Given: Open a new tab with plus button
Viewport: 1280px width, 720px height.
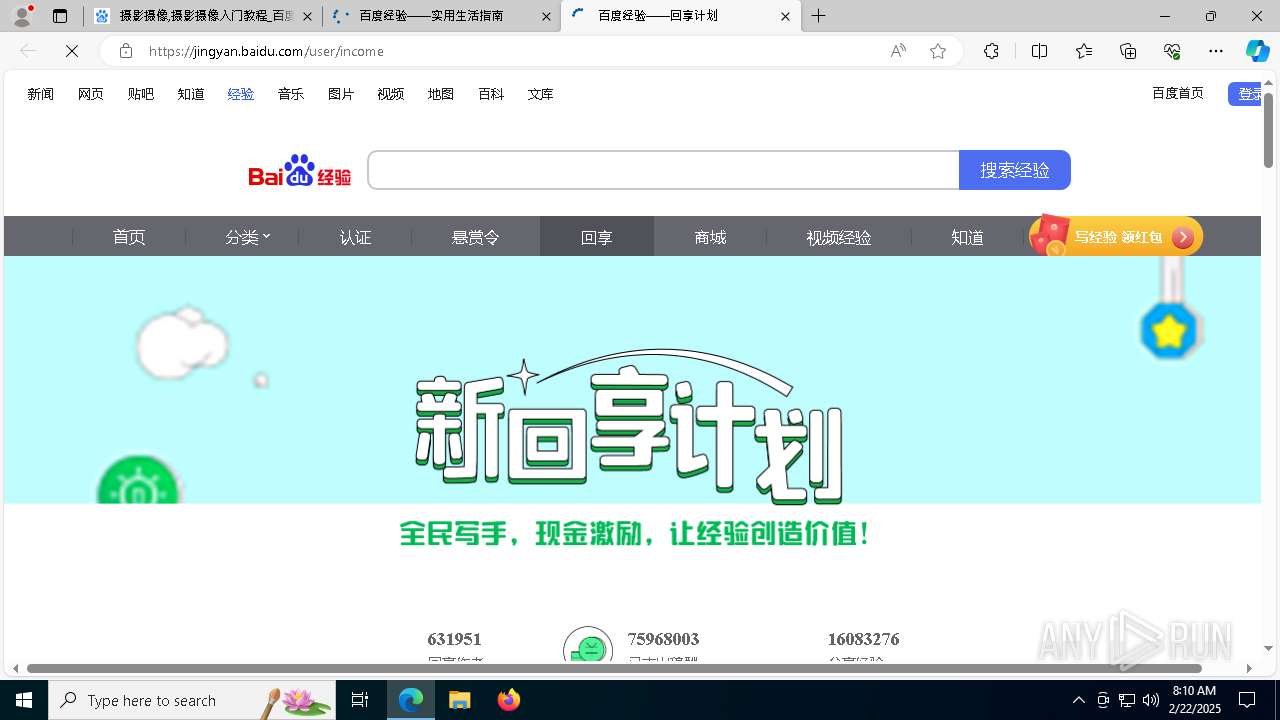Looking at the screenshot, I should [x=819, y=16].
